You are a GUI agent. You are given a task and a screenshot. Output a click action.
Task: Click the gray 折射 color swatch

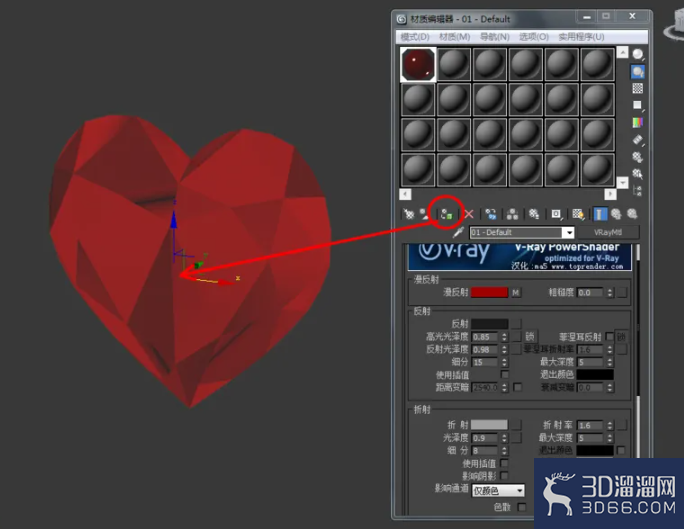[x=489, y=425]
